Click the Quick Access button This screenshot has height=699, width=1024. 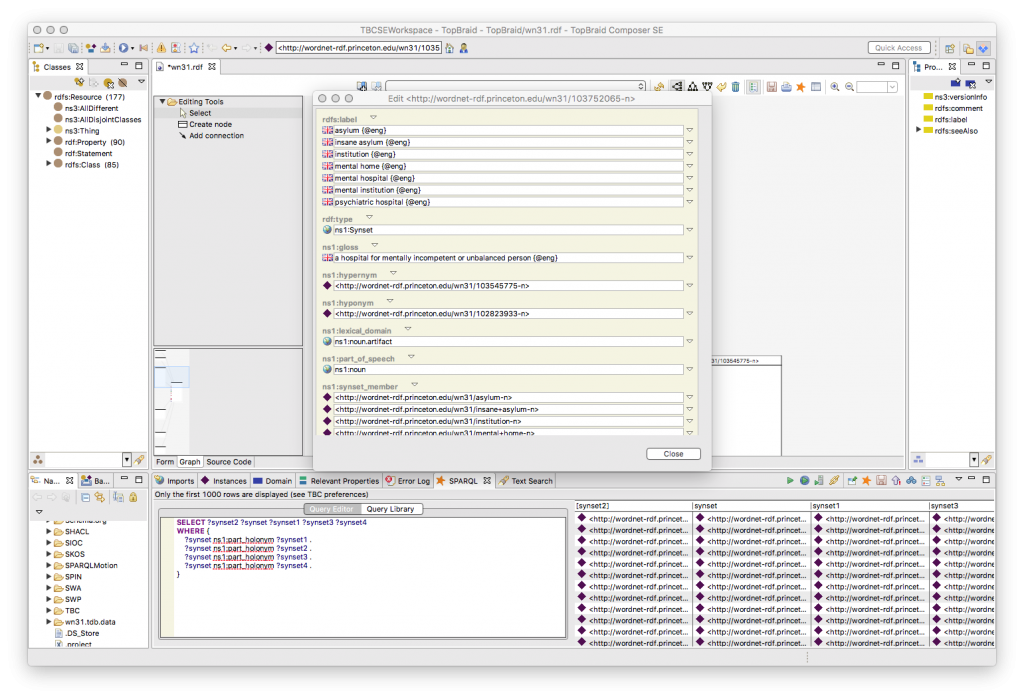pyautogui.click(x=899, y=48)
